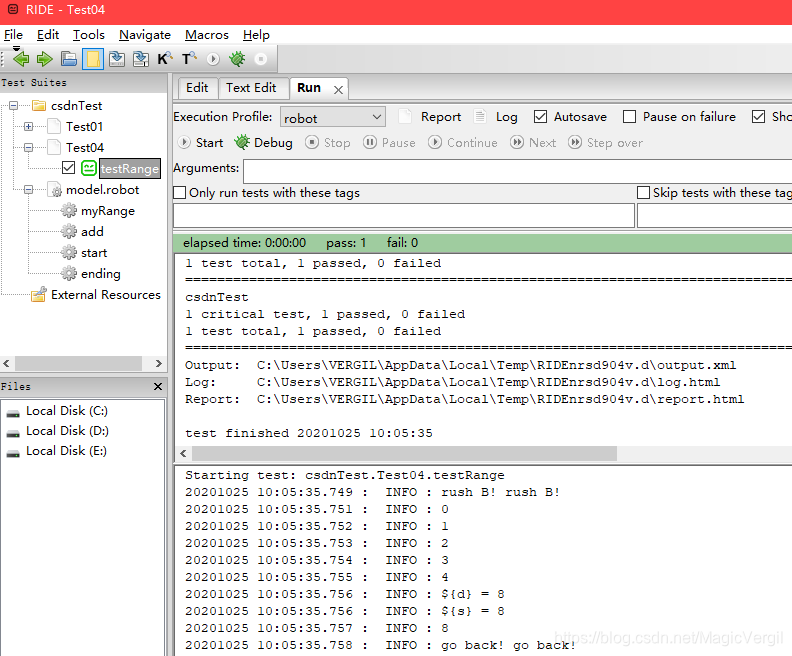Toggle the Autosave checkbox

(540, 117)
